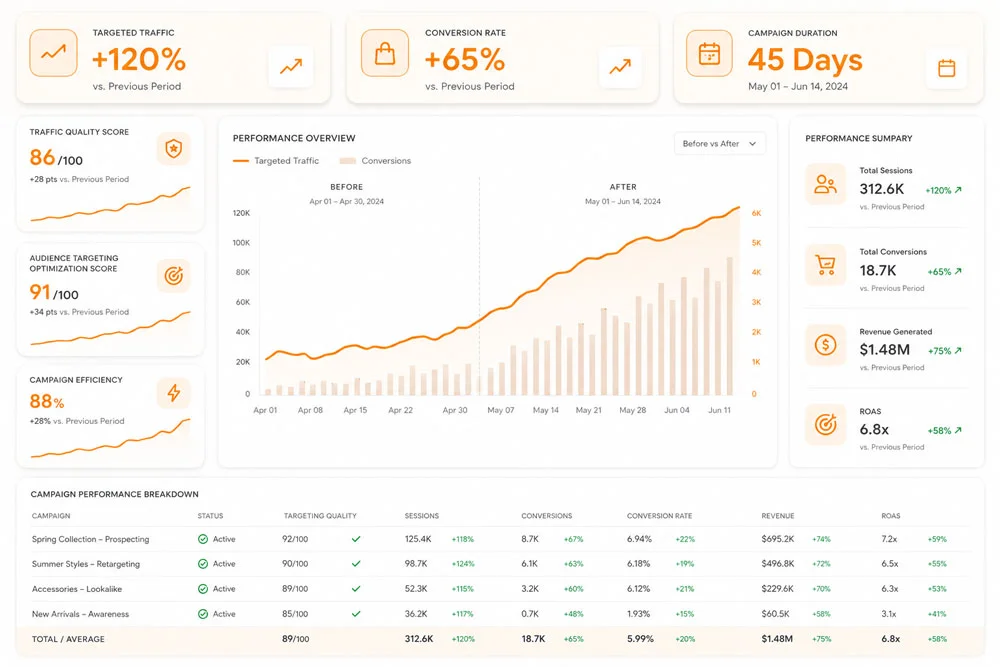Click the shopping bag Conversion Rate icon

coord(385,53)
